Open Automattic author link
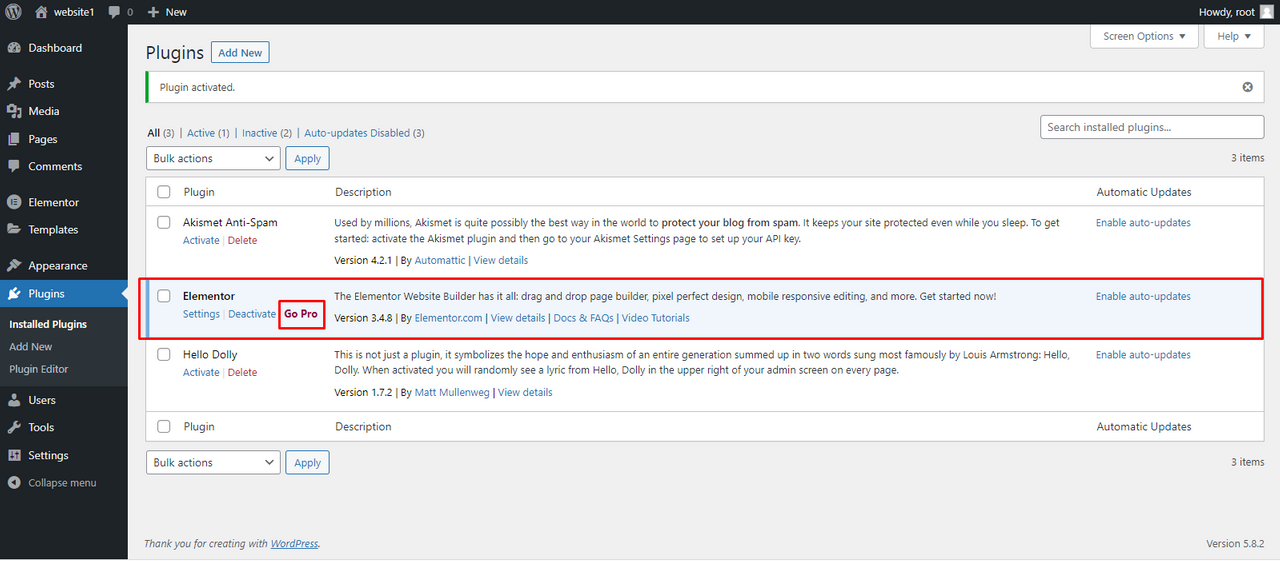This screenshot has height=561, width=1280. (x=440, y=260)
